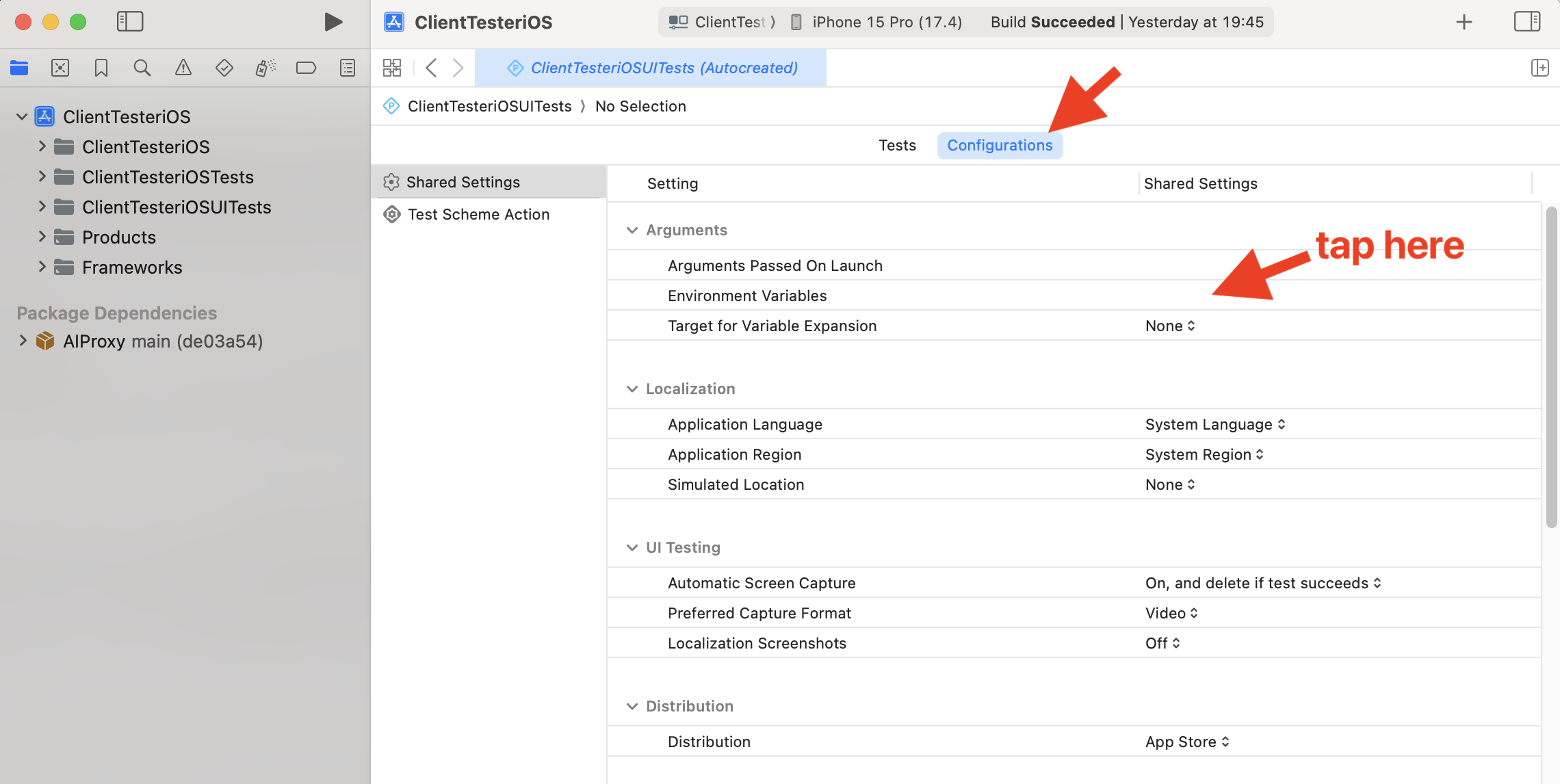Open the Project navigator folder icon
This screenshot has height=784, width=1560.
19,68
